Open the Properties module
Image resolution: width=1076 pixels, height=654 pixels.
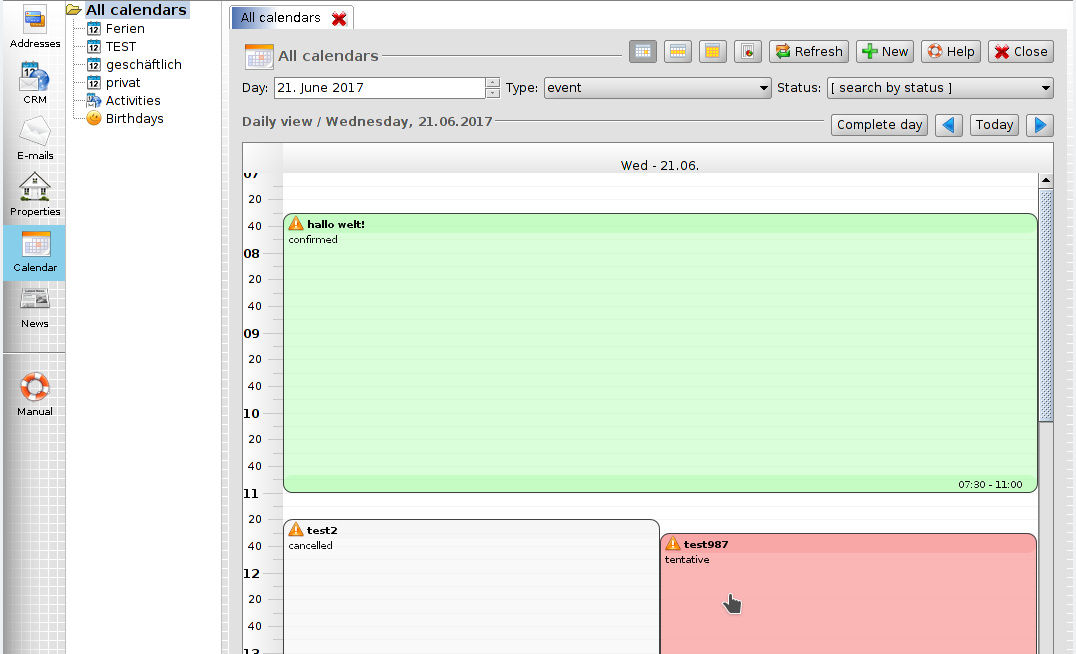coord(35,194)
